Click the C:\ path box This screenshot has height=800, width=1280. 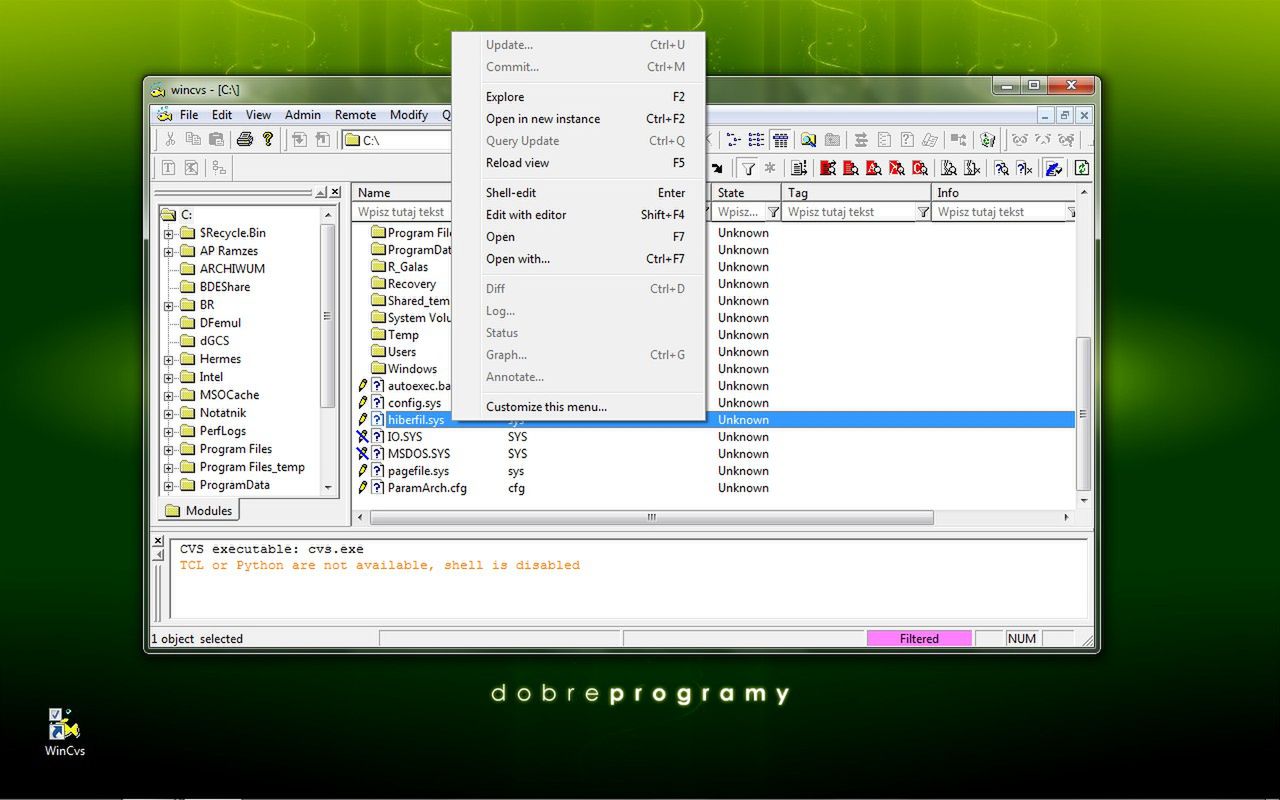(x=397, y=140)
